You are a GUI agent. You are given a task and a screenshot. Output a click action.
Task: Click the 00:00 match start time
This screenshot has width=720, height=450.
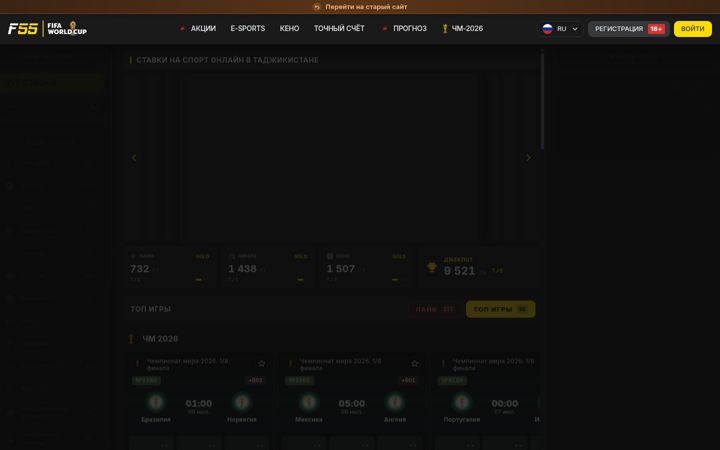(x=505, y=404)
